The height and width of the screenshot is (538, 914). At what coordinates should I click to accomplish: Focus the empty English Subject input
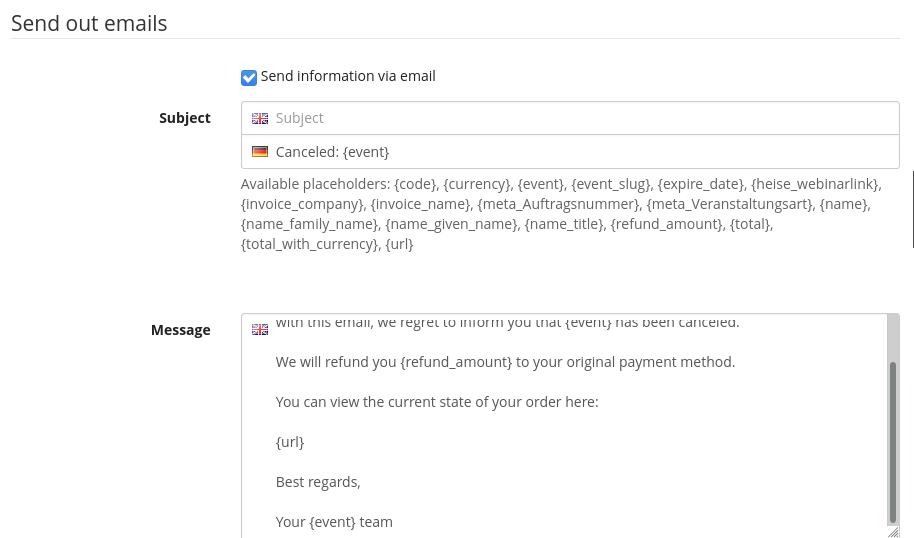(x=580, y=118)
